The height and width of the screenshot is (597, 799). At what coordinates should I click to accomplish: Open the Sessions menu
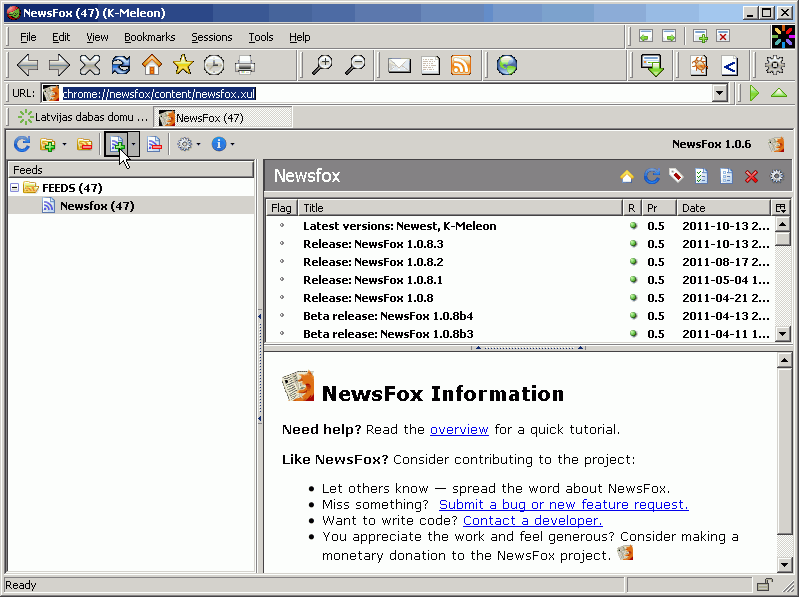click(x=211, y=37)
